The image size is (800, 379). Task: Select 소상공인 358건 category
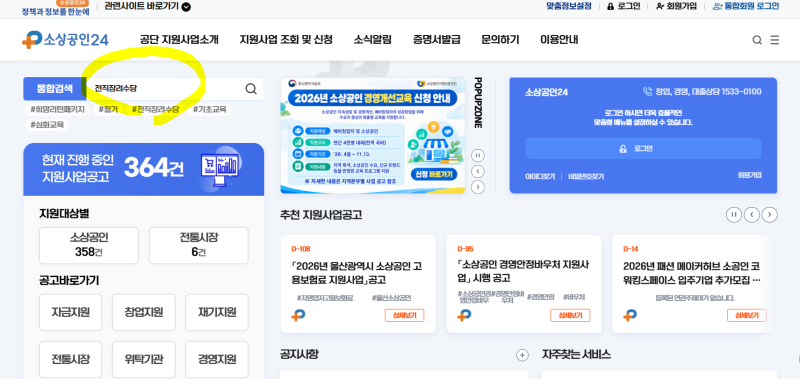(89, 245)
